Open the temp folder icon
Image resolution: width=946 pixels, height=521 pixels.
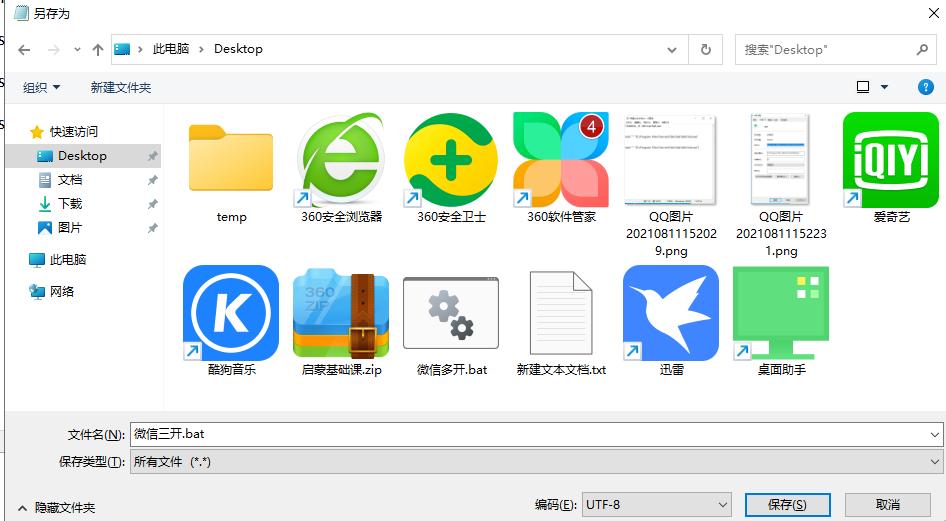pos(231,159)
